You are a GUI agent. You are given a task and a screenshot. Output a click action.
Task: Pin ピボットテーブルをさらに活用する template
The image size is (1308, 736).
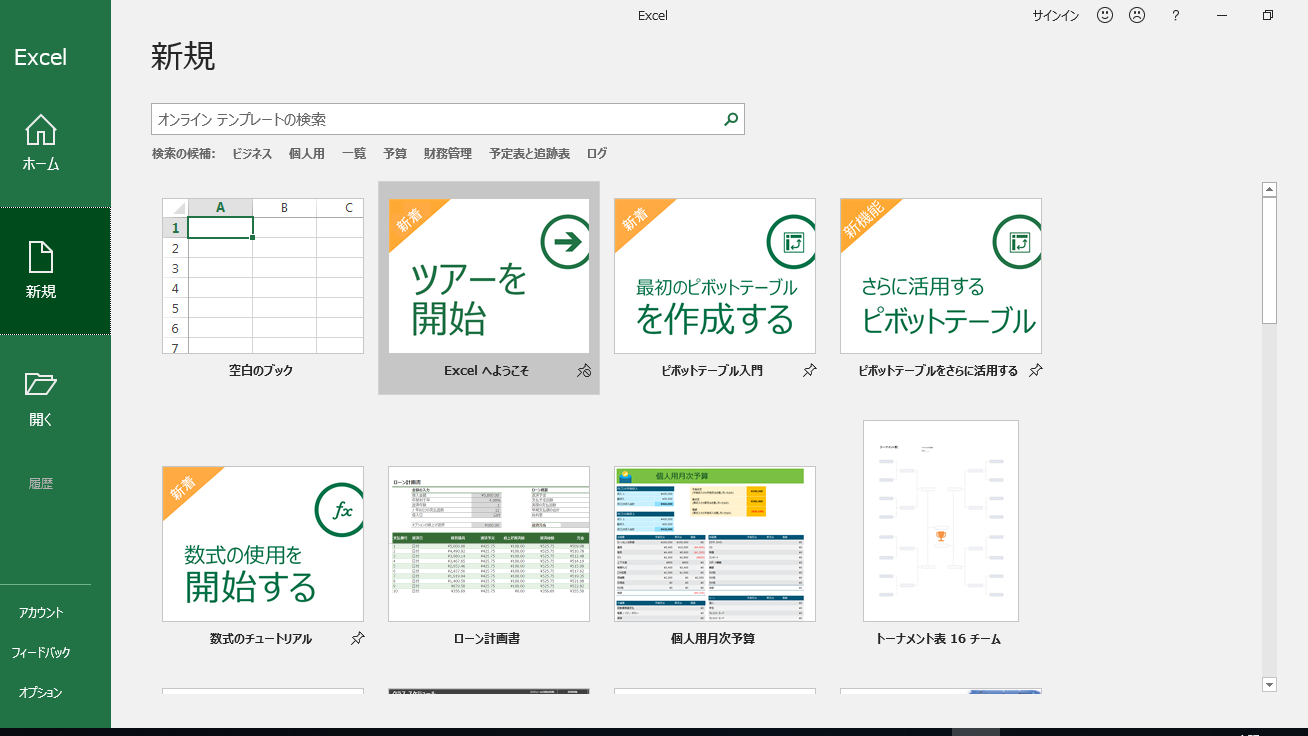click(x=1036, y=371)
